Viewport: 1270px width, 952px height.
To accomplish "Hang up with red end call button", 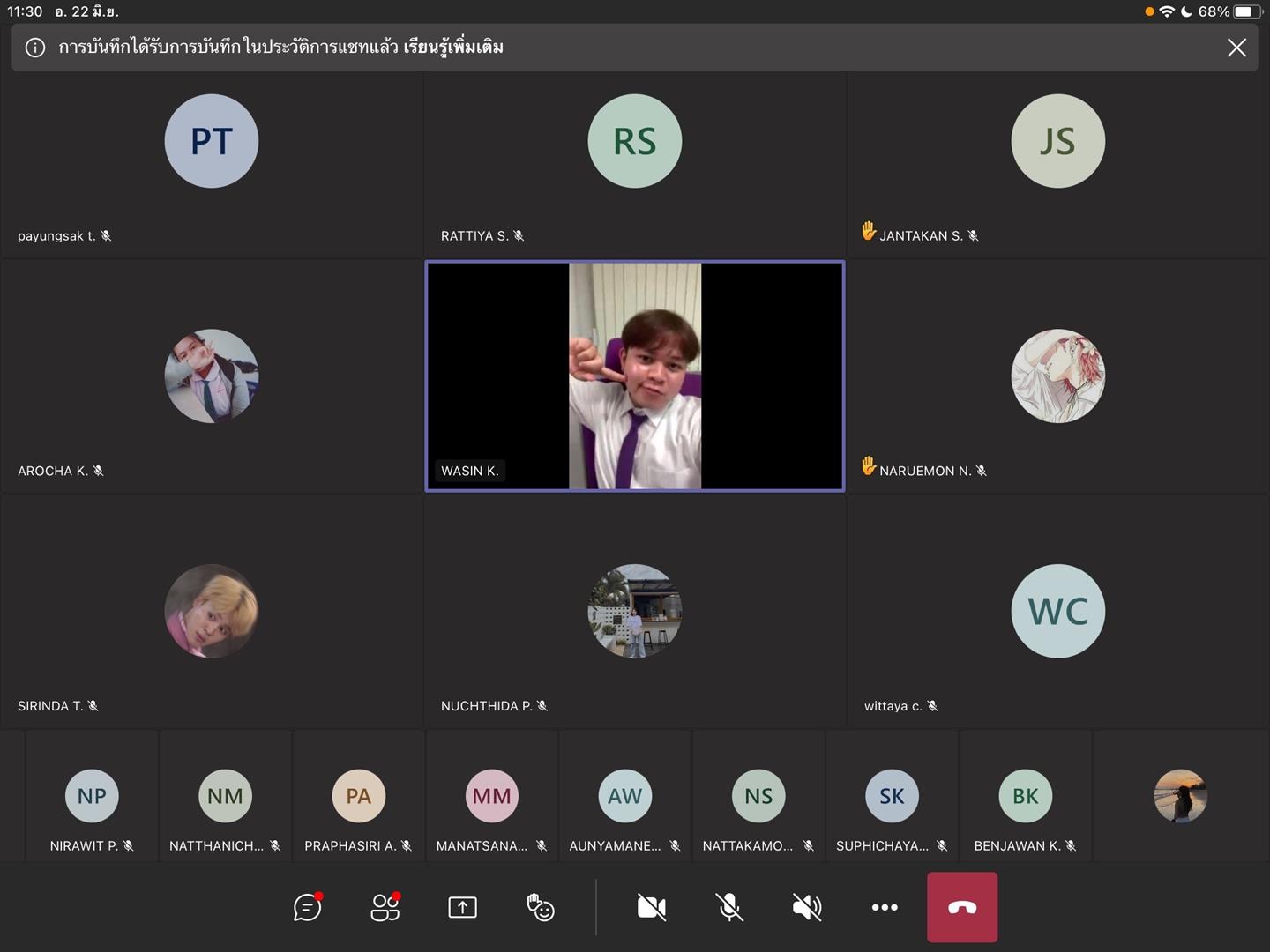I will [962, 907].
